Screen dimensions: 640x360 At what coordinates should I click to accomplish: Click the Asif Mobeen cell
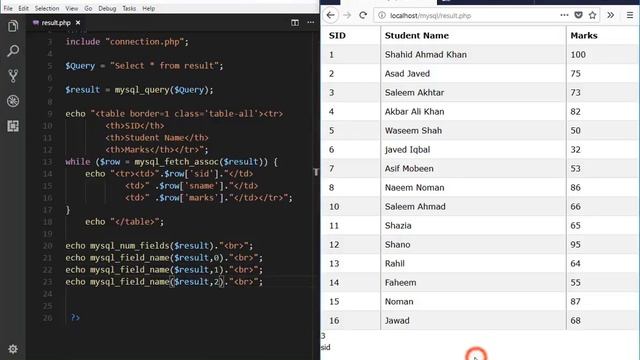click(473, 169)
